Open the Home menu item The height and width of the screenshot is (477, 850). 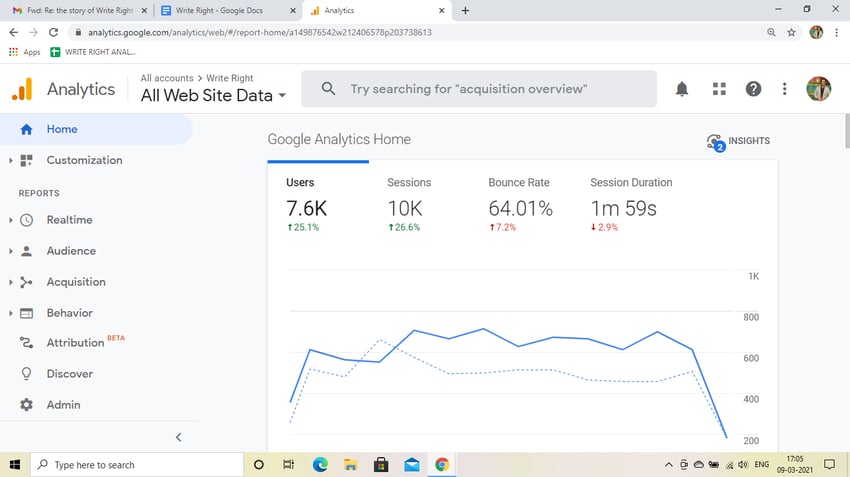point(96,130)
